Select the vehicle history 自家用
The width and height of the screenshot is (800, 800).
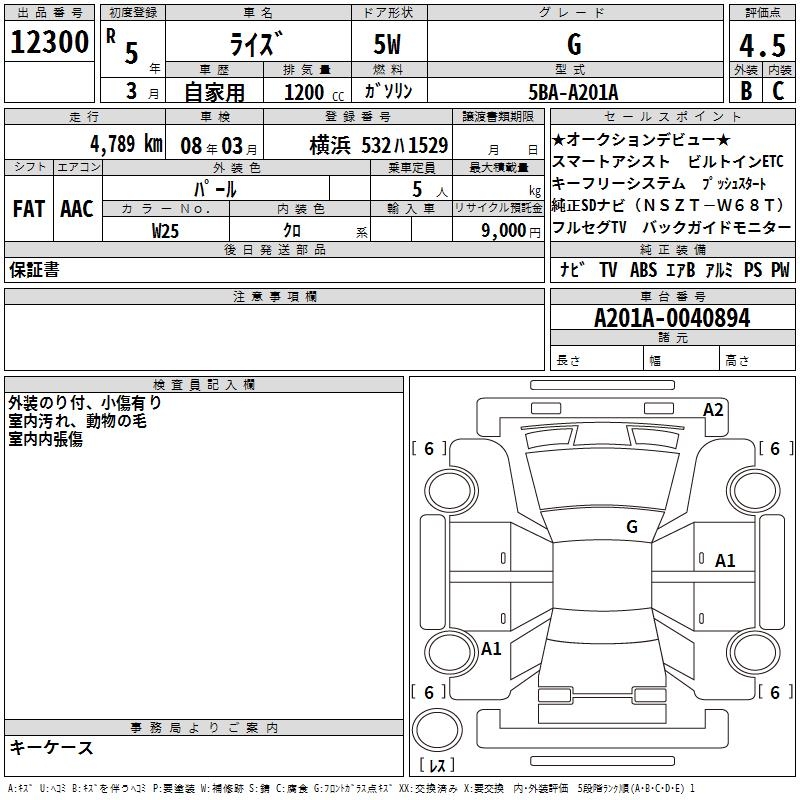point(214,92)
